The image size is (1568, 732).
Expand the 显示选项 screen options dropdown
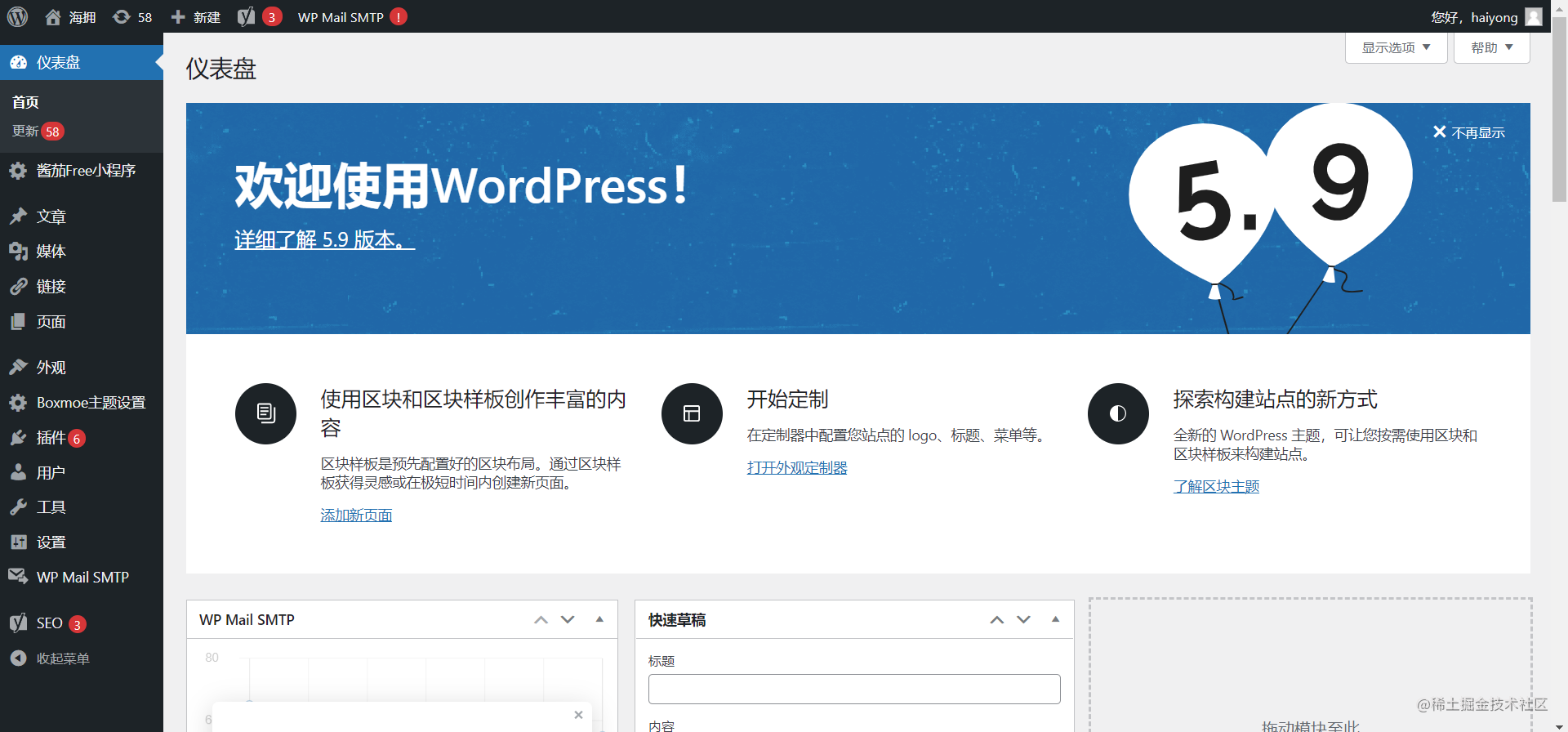tap(1396, 47)
